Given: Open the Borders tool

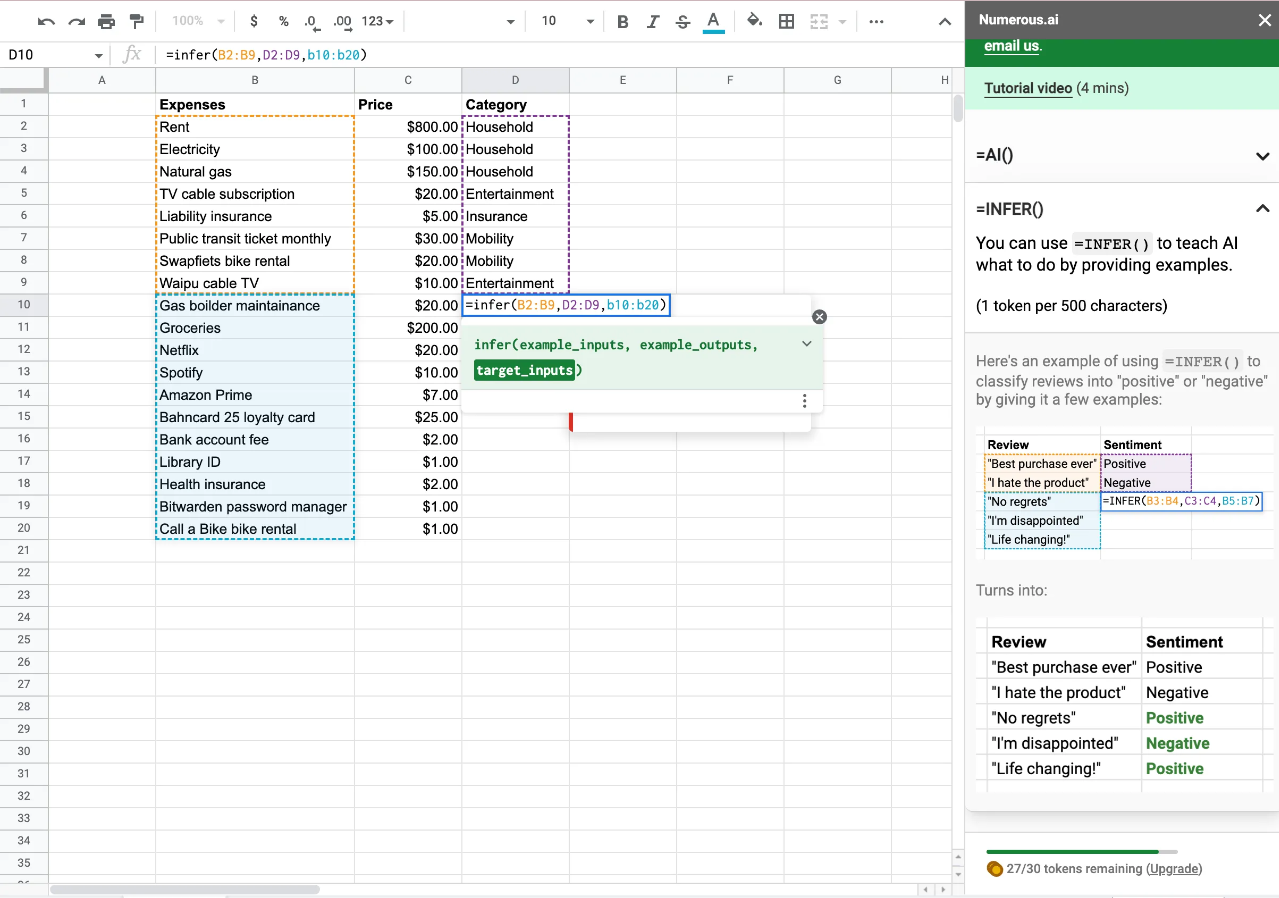Looking at the screenshot, I should 786,20.
